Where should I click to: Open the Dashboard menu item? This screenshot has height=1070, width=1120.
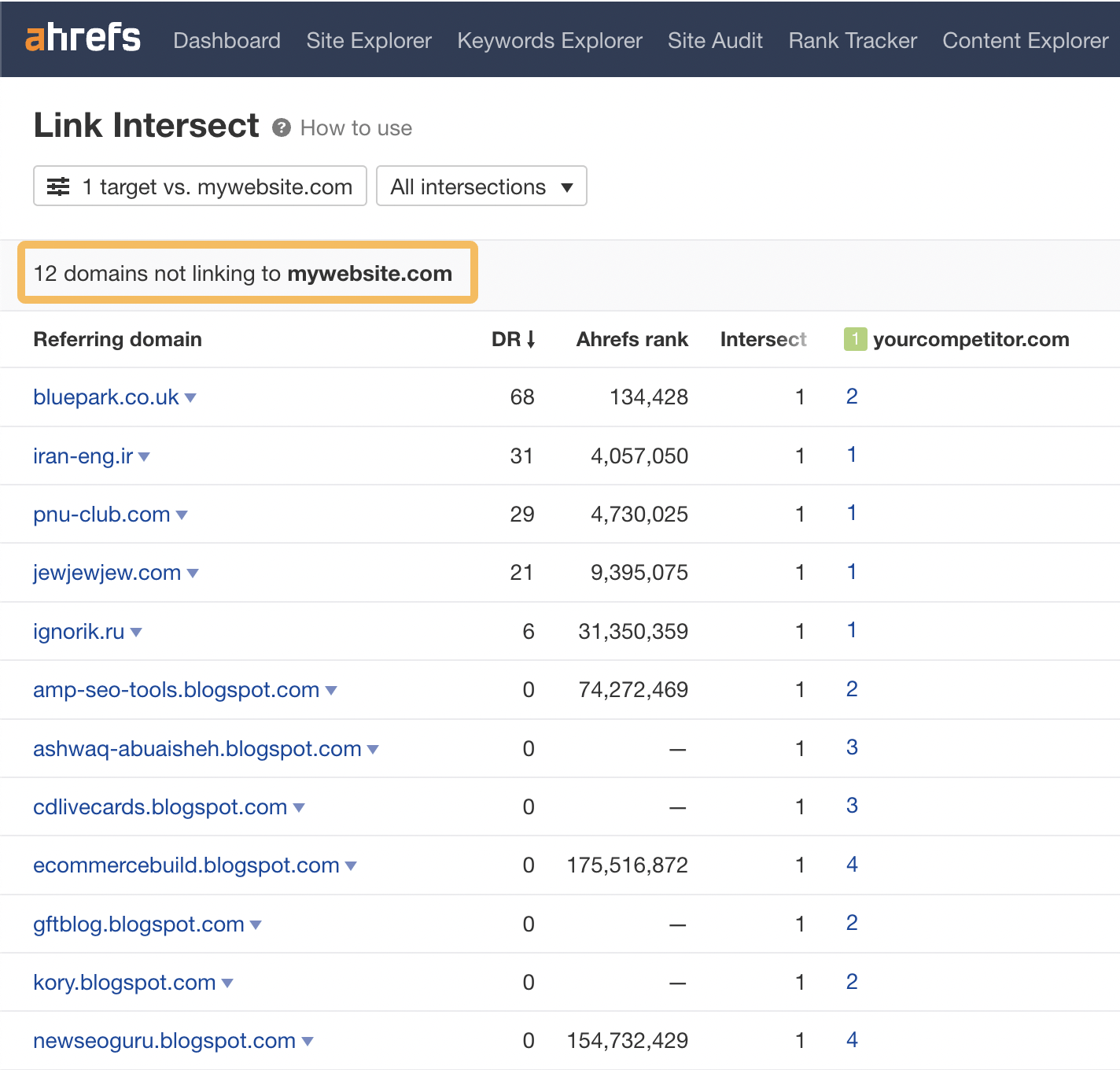coord(227,40)
